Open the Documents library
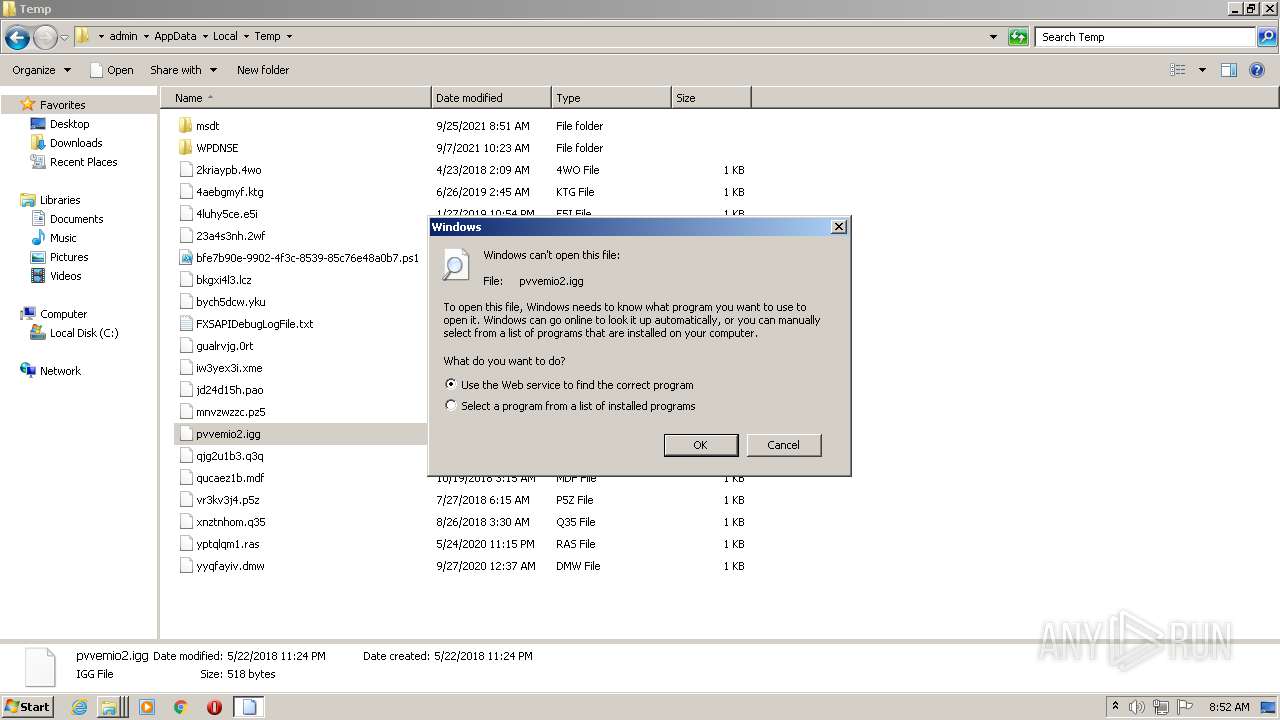The image size is (1280, 720). click(76, 219)
